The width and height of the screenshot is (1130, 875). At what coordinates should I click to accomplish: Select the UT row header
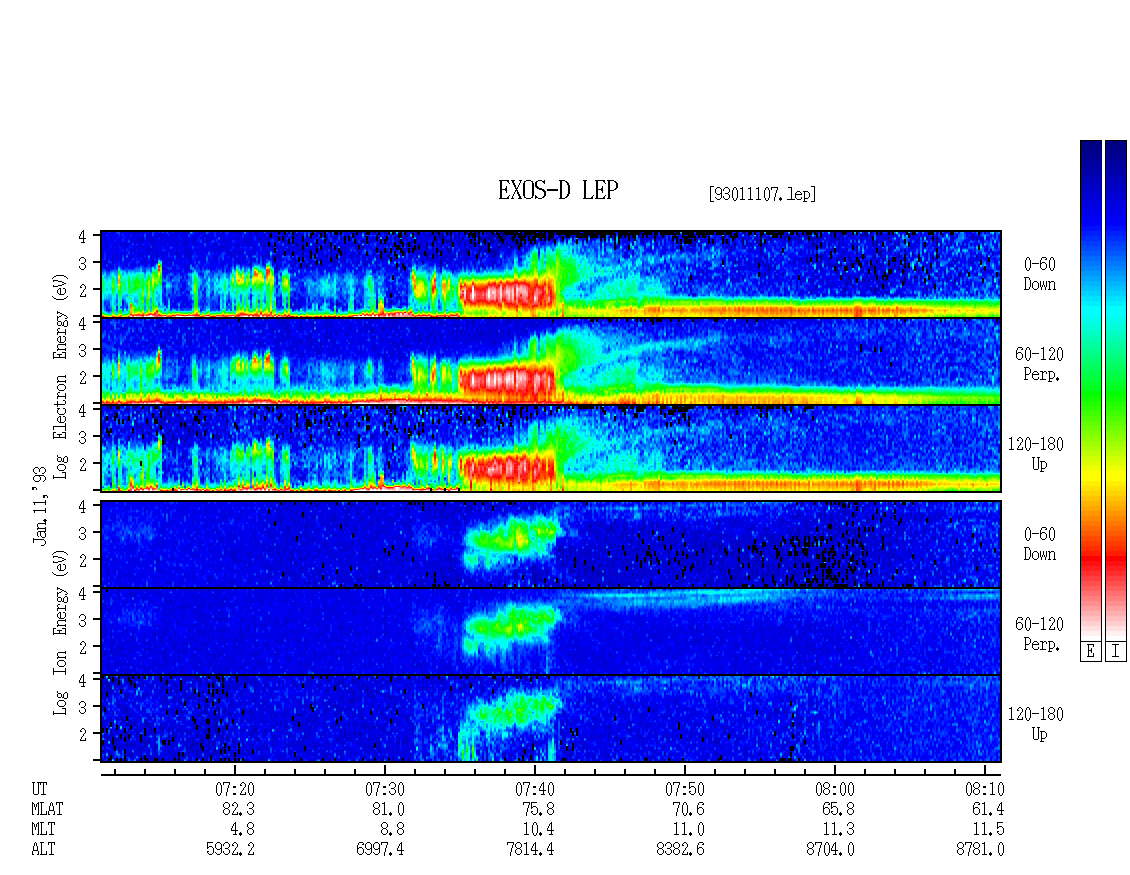point(39,789)
